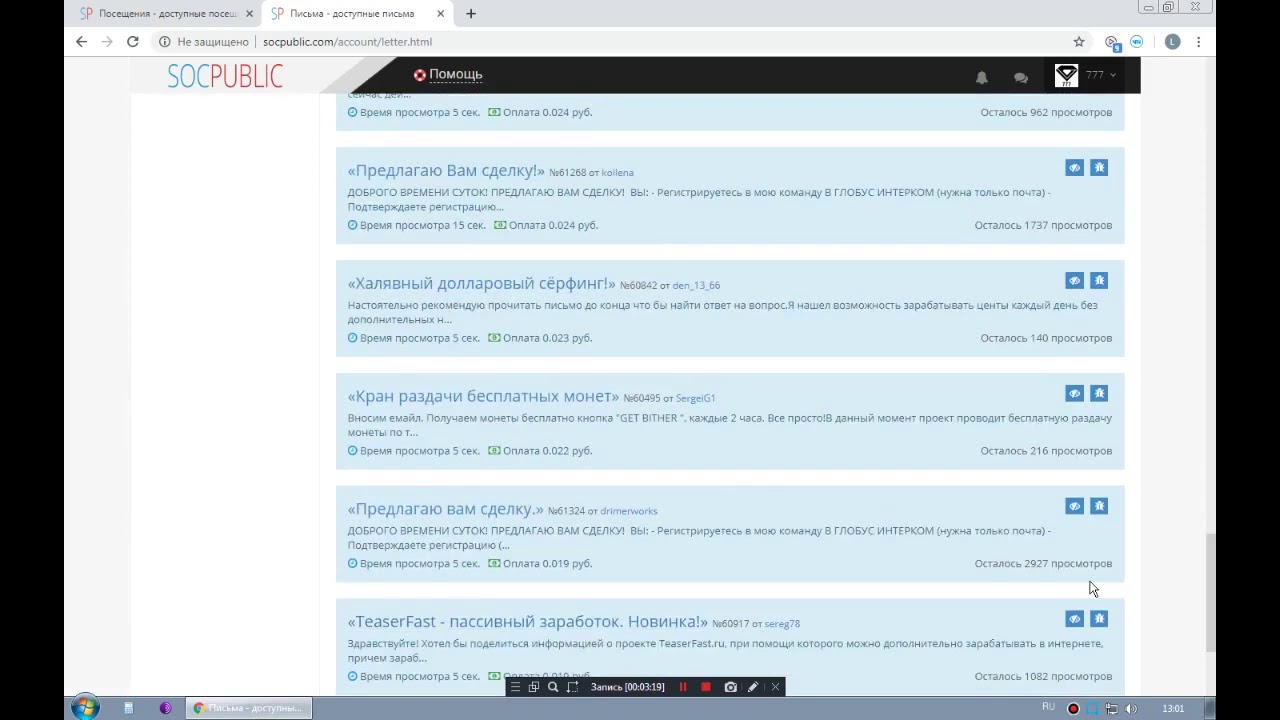Image resolution: width=1280 pixels, height=720 pixels.
Task: Visit author SergeiG1's profile
Action: pyautogui.click(x=695, y=399)
